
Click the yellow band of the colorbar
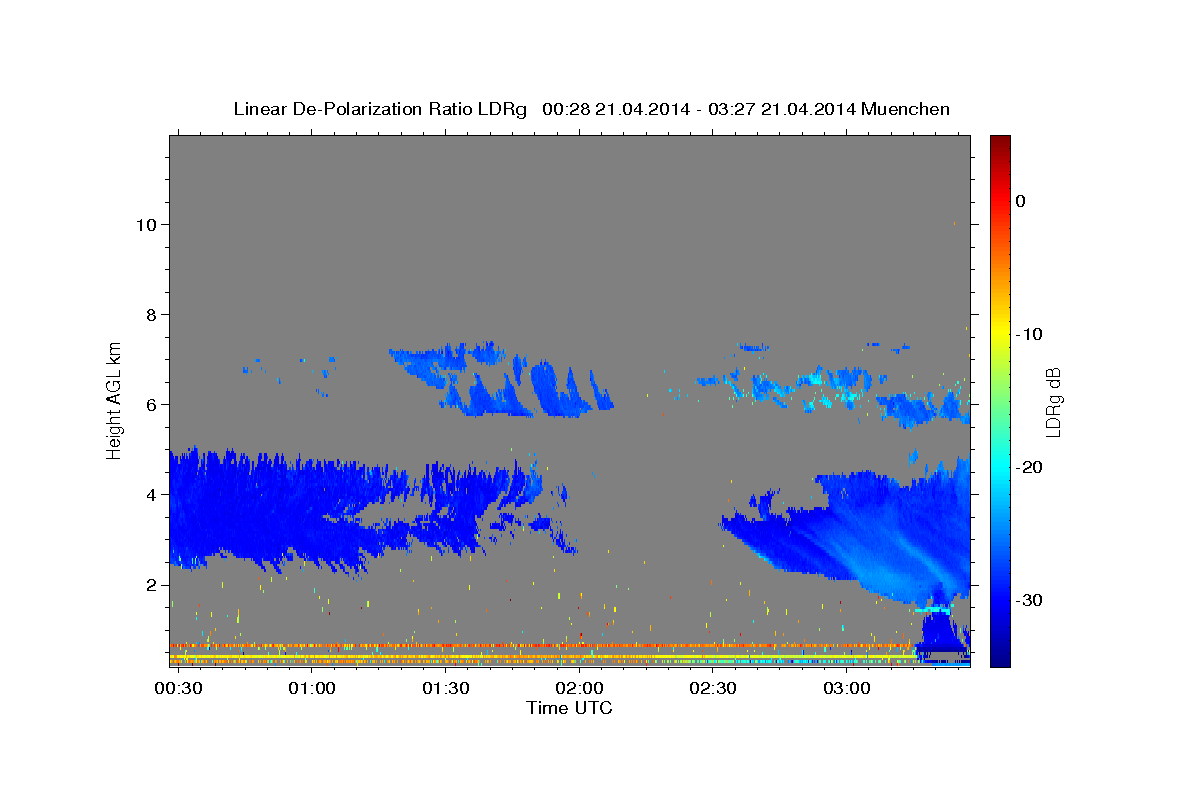coord(1000,335)
